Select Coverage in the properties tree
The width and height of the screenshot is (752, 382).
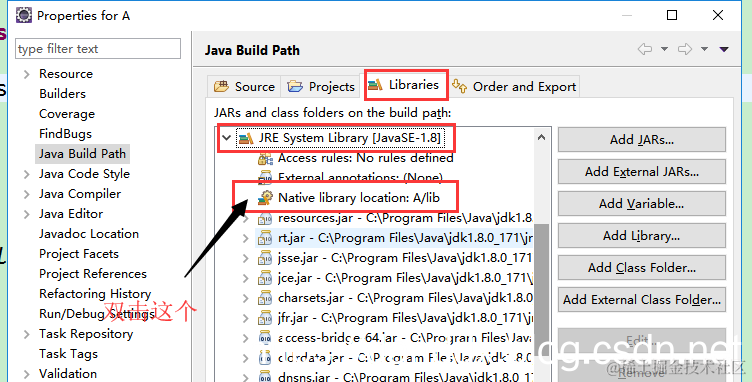tap(67, 114)
